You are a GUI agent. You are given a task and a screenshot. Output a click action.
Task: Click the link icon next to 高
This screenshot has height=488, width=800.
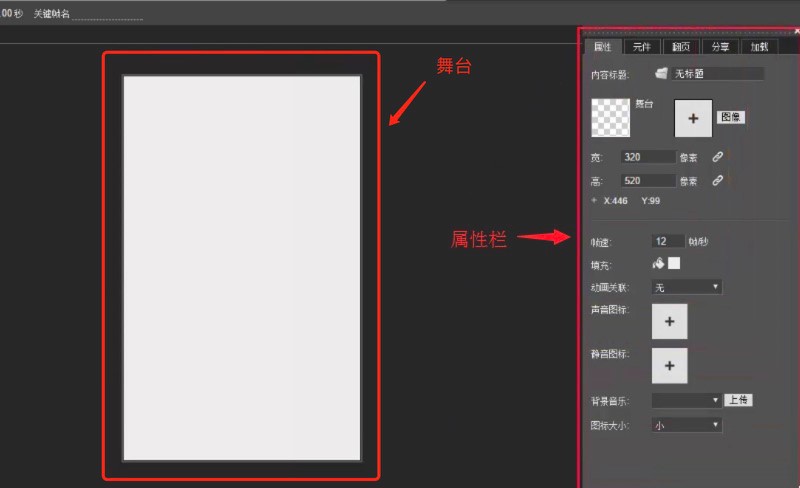[717, 181]
